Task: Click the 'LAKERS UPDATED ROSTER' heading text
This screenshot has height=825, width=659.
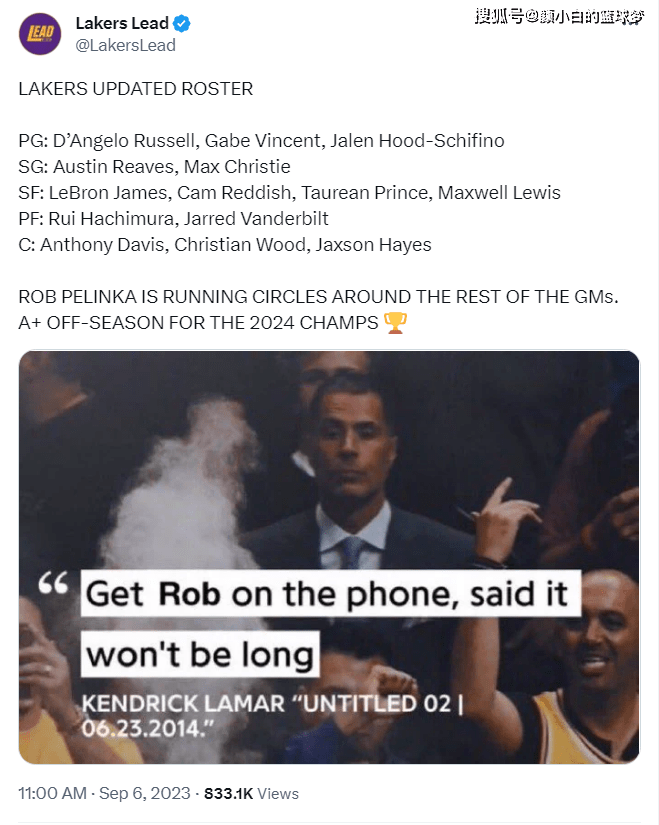Action: coord(136,89)
